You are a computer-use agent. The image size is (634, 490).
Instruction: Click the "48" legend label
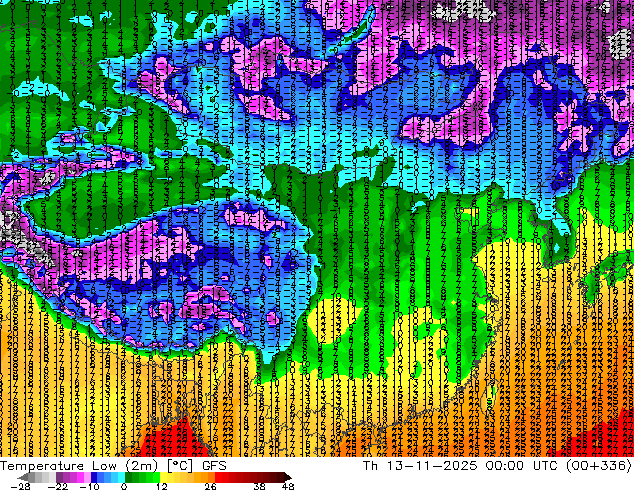tap(288, 486)
